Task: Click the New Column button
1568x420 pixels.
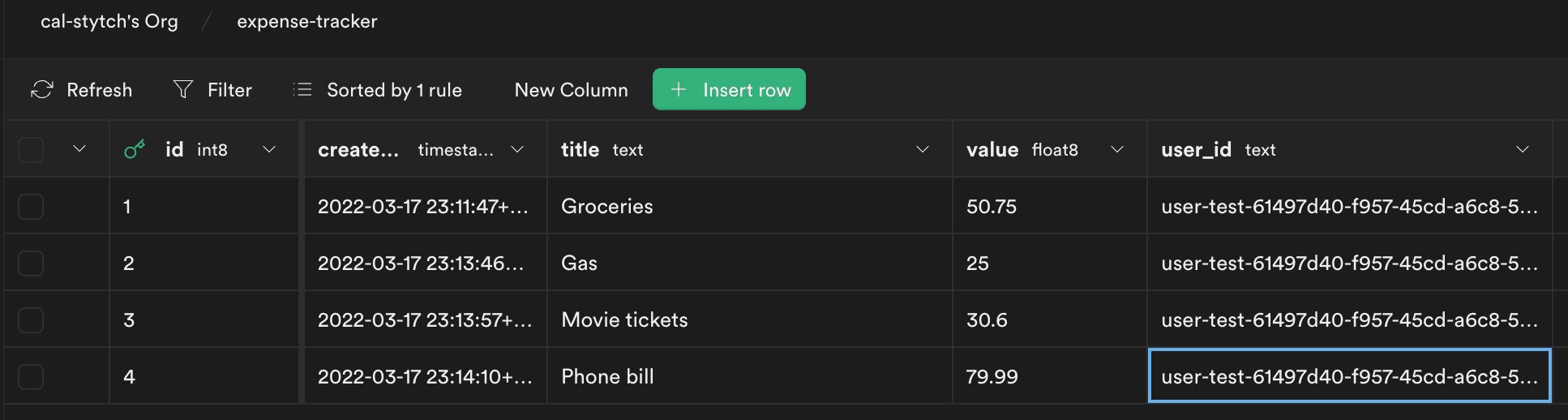Action: click(x=572, y=89)
